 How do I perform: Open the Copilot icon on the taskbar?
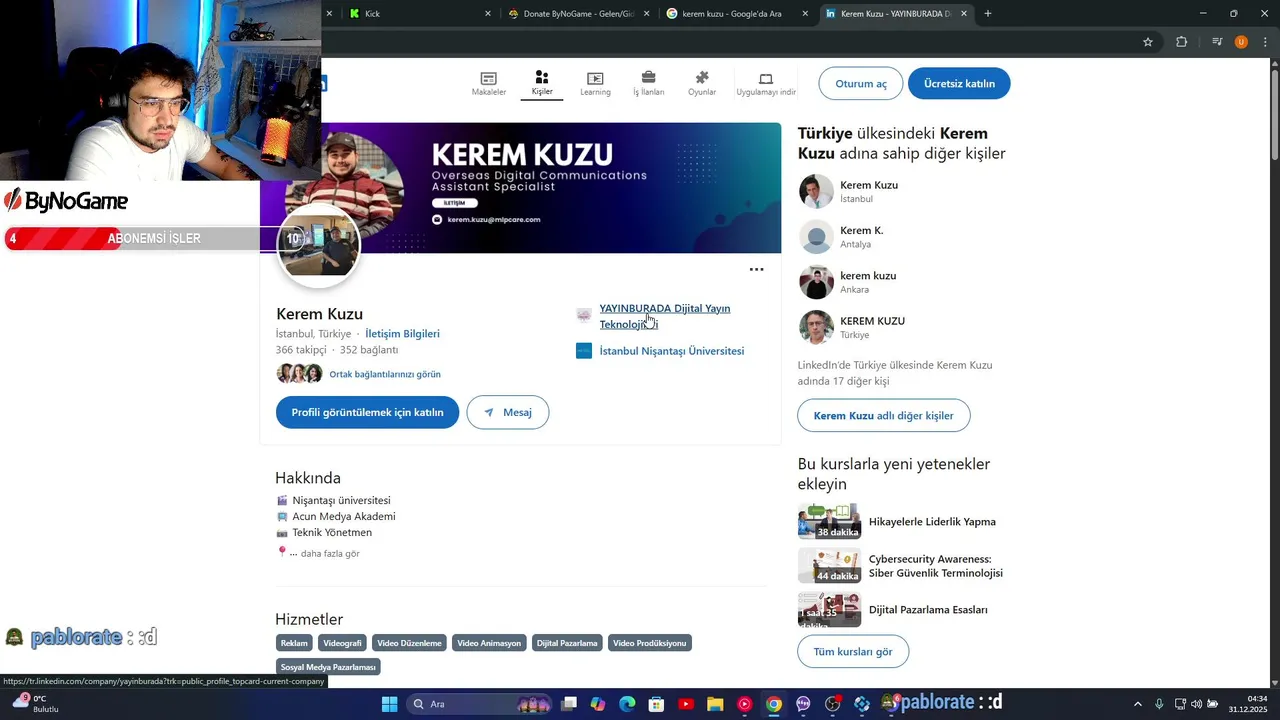pos(598,704)
